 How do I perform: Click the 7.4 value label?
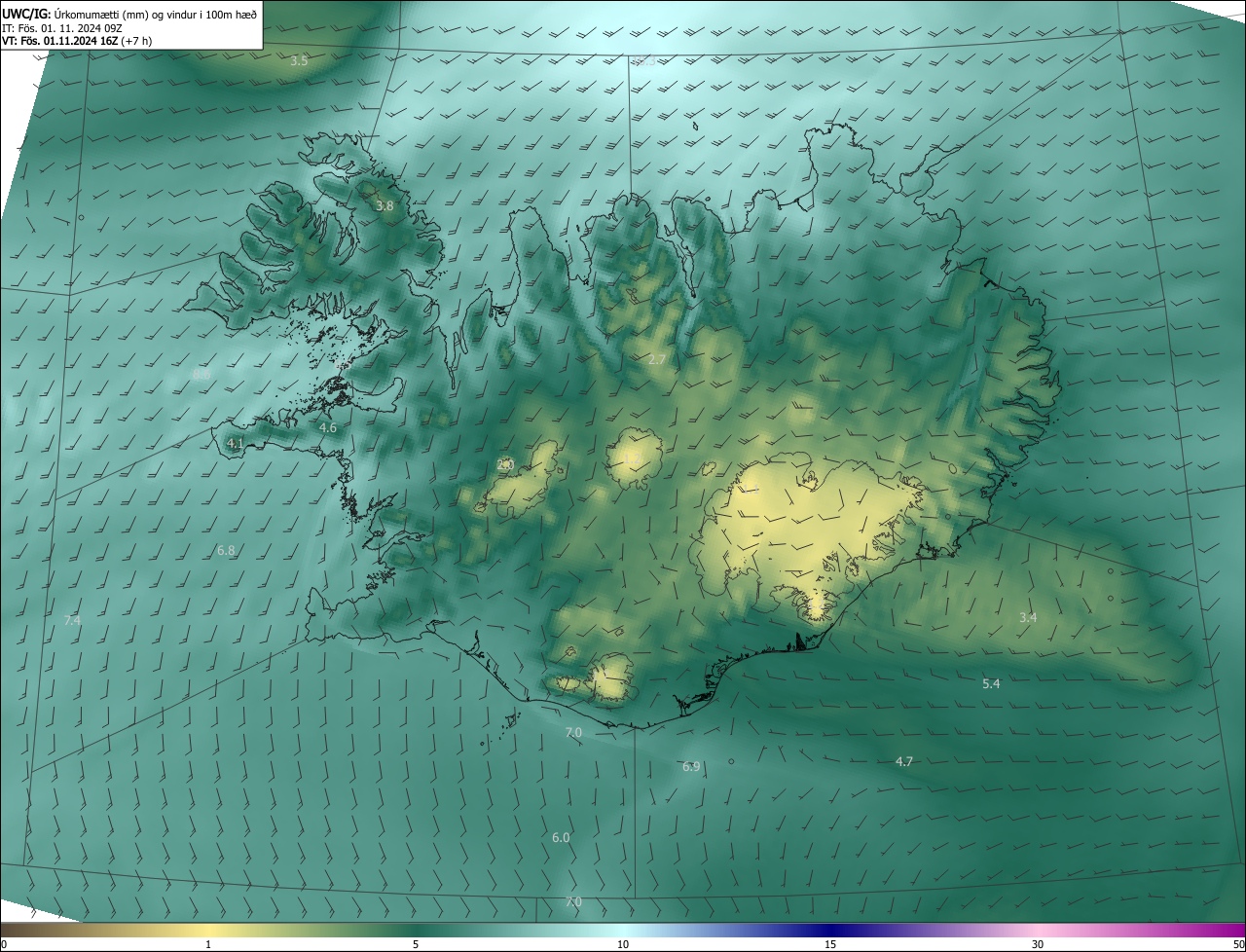72,620
